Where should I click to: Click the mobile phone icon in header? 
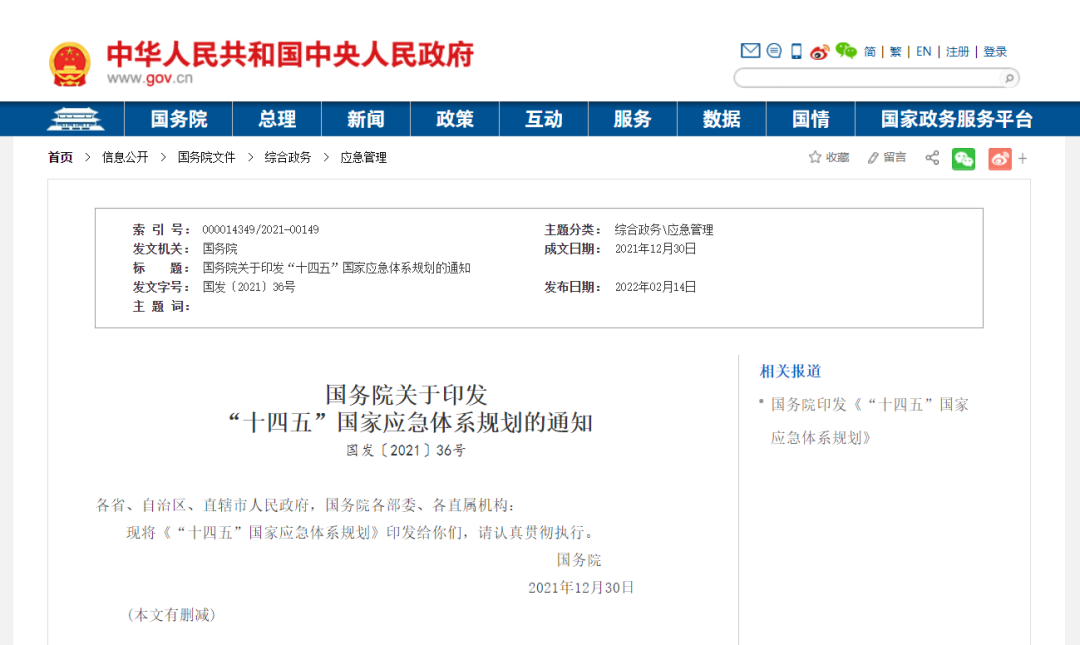click(797, 51)
